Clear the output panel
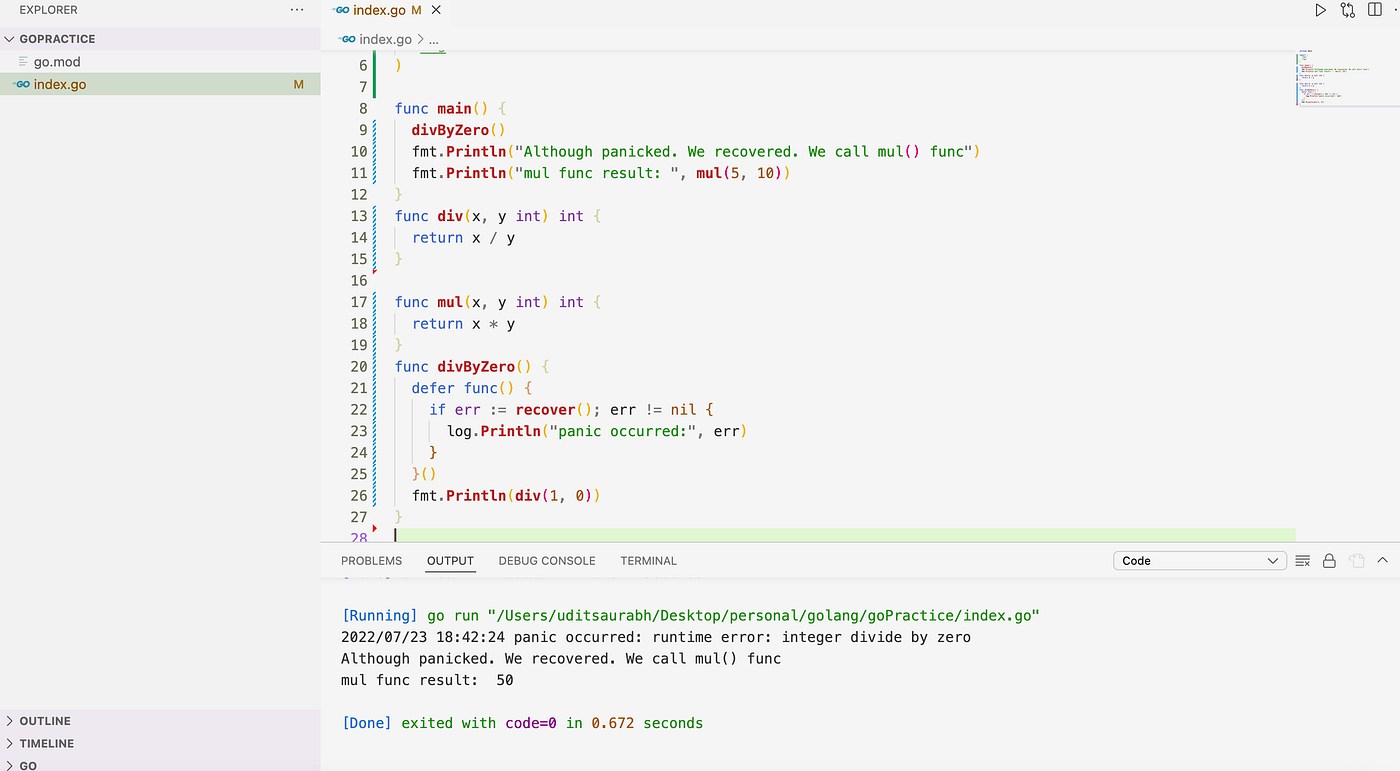The height and width of the screenshot is (771, 1400). tap(1302, 561)
